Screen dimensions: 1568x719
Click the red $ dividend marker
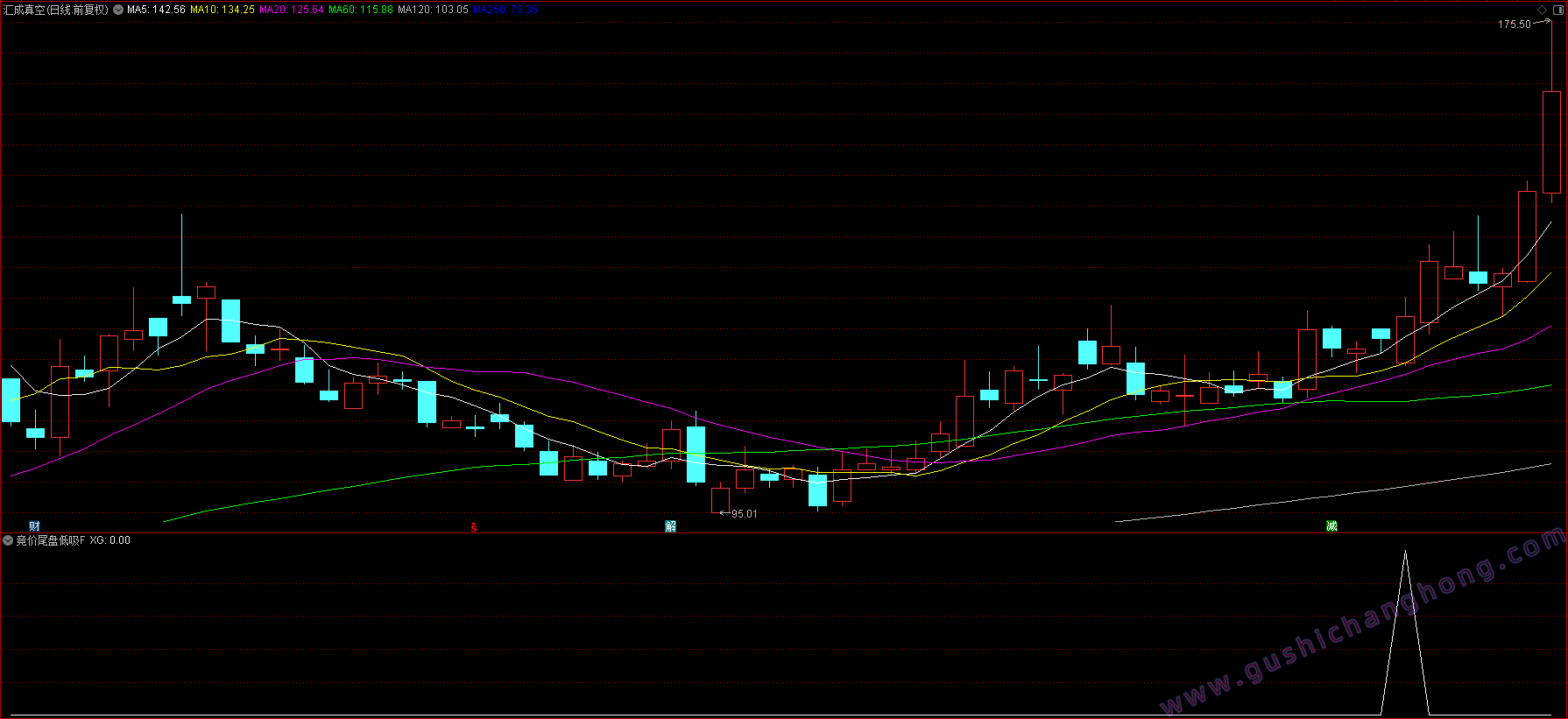point(474,526)
